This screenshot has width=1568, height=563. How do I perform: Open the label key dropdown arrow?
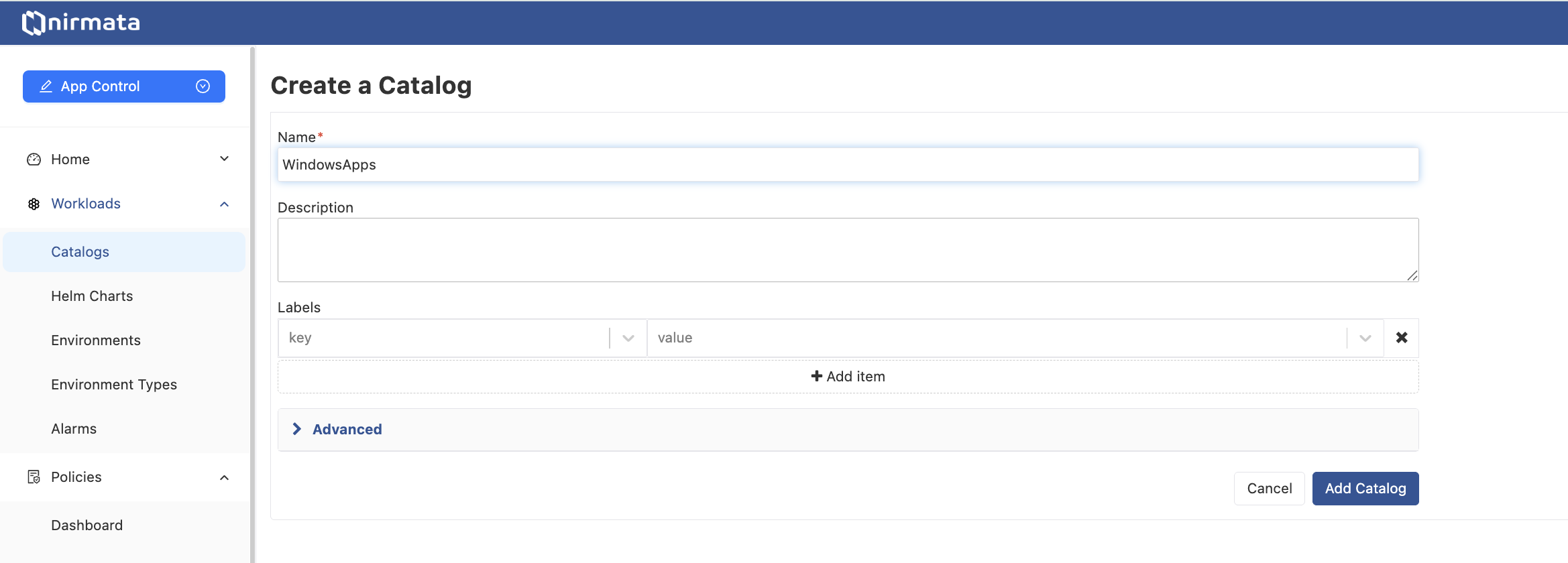pyautogui.click(x=628, y=338)
